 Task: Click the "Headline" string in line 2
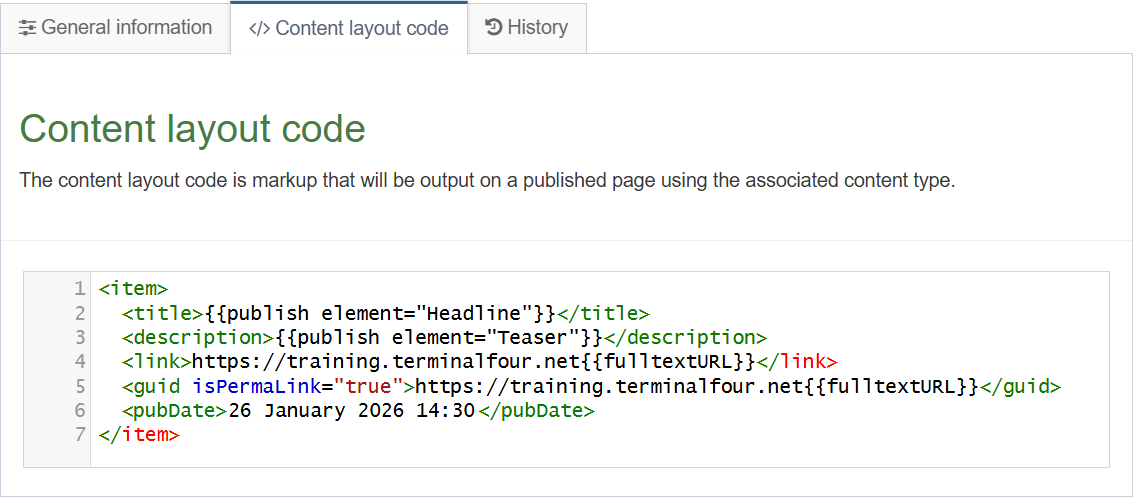pos(475,314)
